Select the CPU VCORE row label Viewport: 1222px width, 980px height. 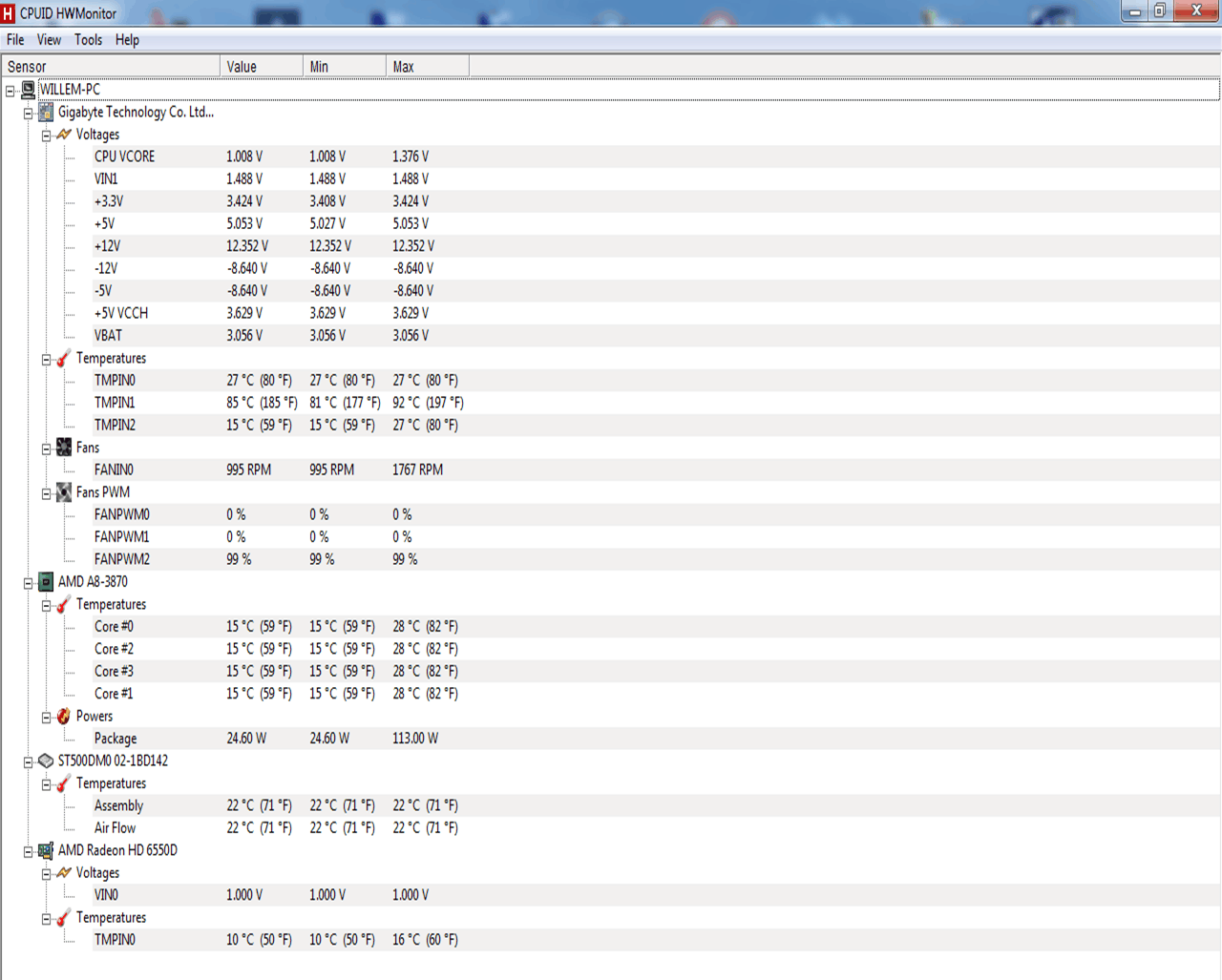click(x=124, y=156)
